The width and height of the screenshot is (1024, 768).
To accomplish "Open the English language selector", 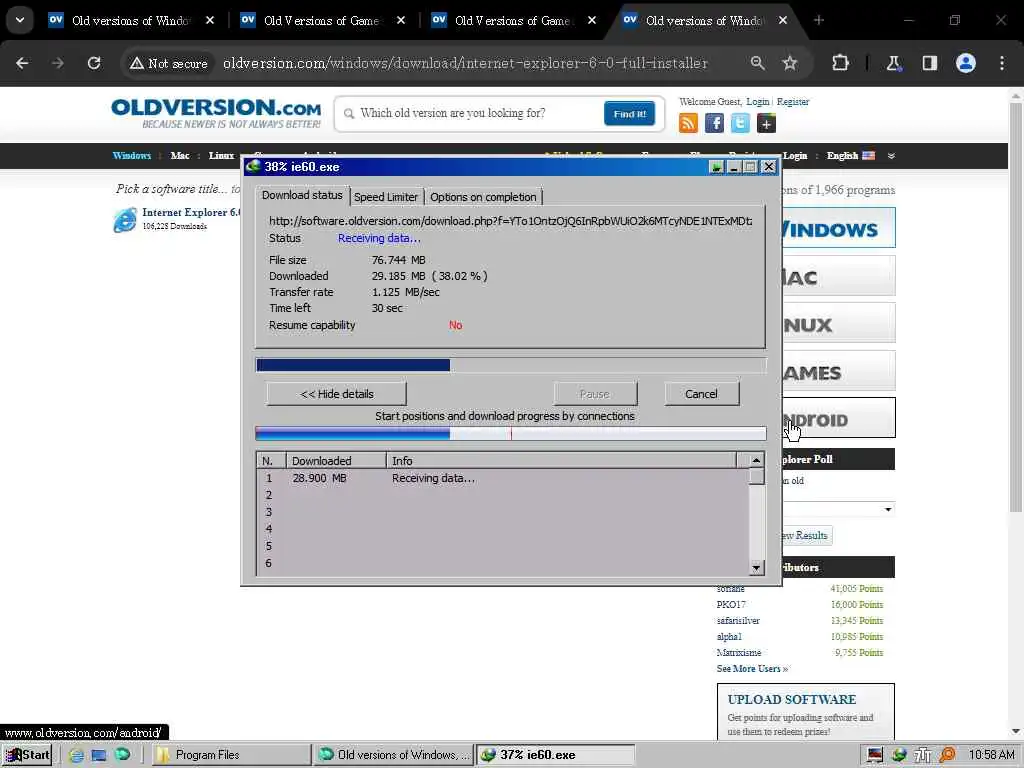I will 850,155.
